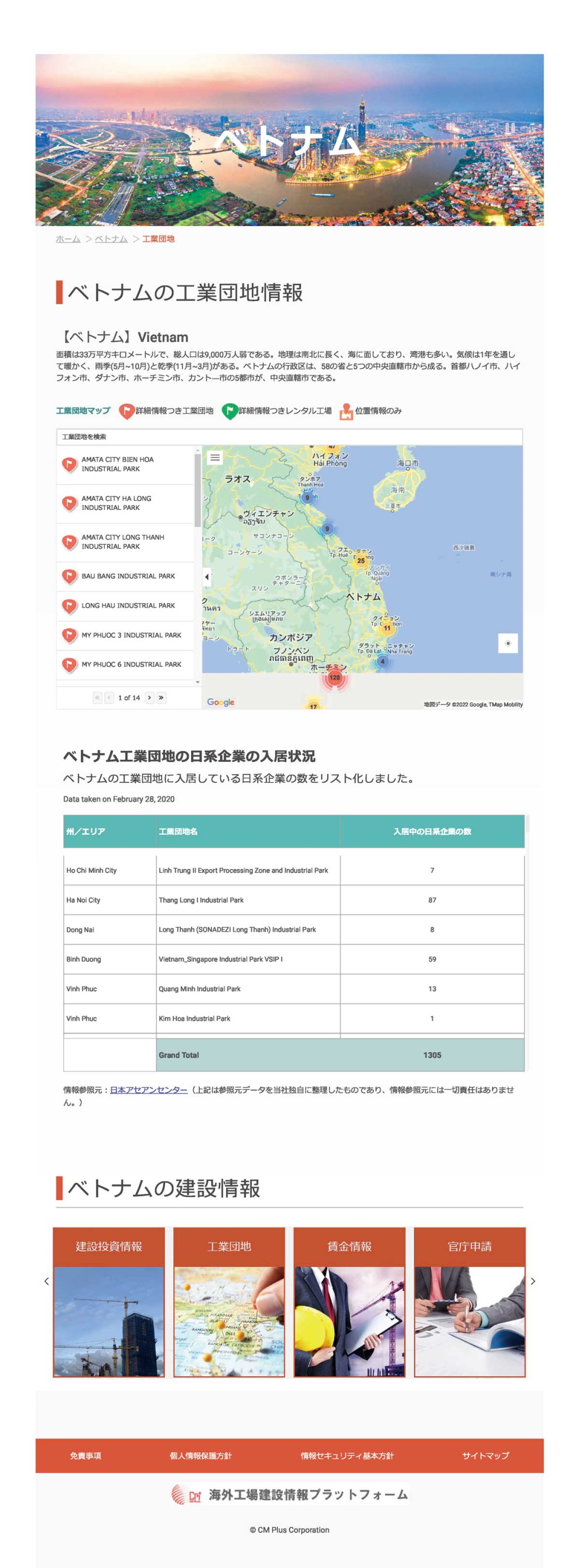Click the red flag legend icon for 詳細情報つき工業団地
The image size is (579, 1568).
tap(126, 411)
